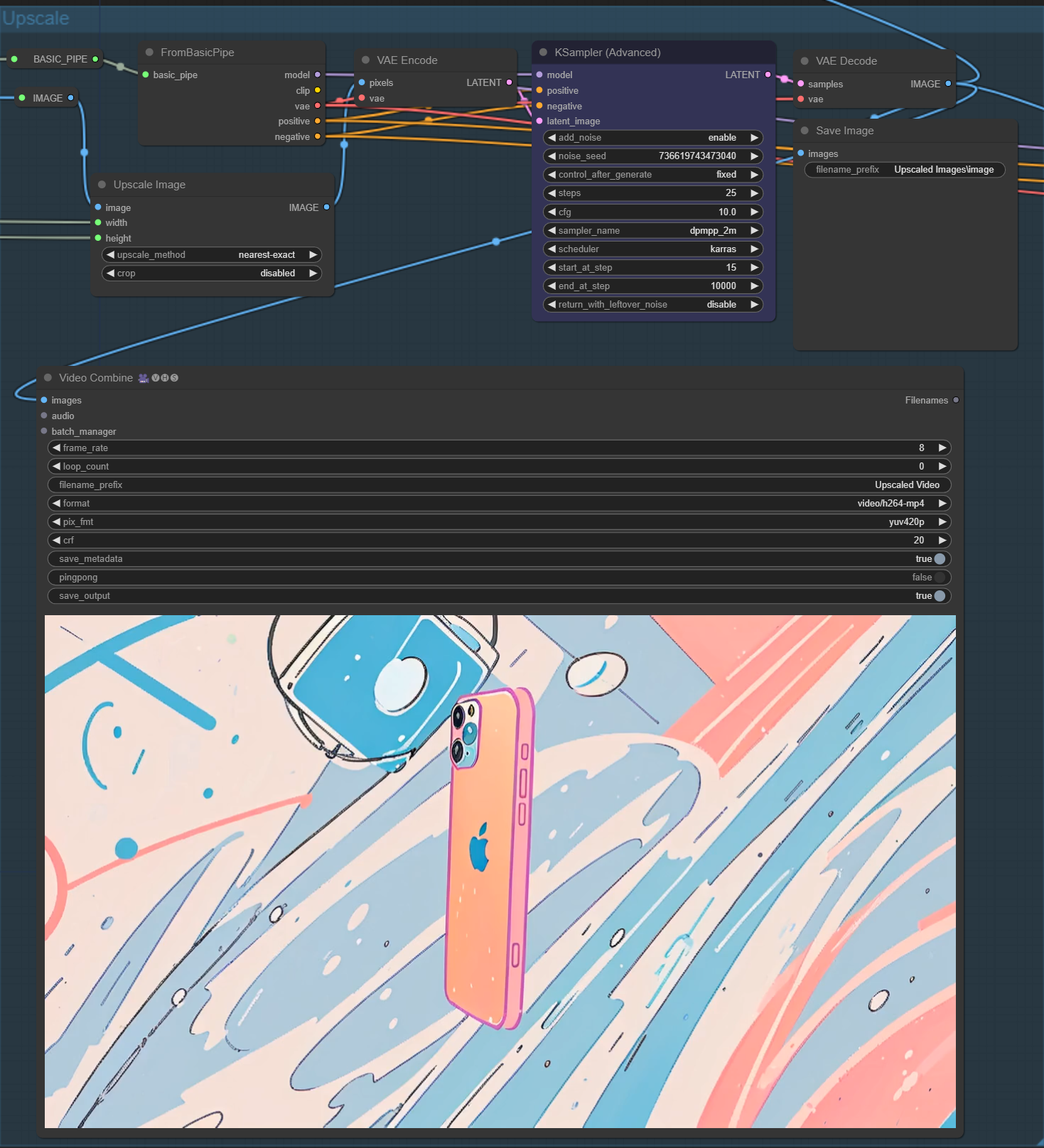Click the clip output socket on FromBasicPipe
This screenshot has width=1044, height=1148.
[x=318, y=90]
